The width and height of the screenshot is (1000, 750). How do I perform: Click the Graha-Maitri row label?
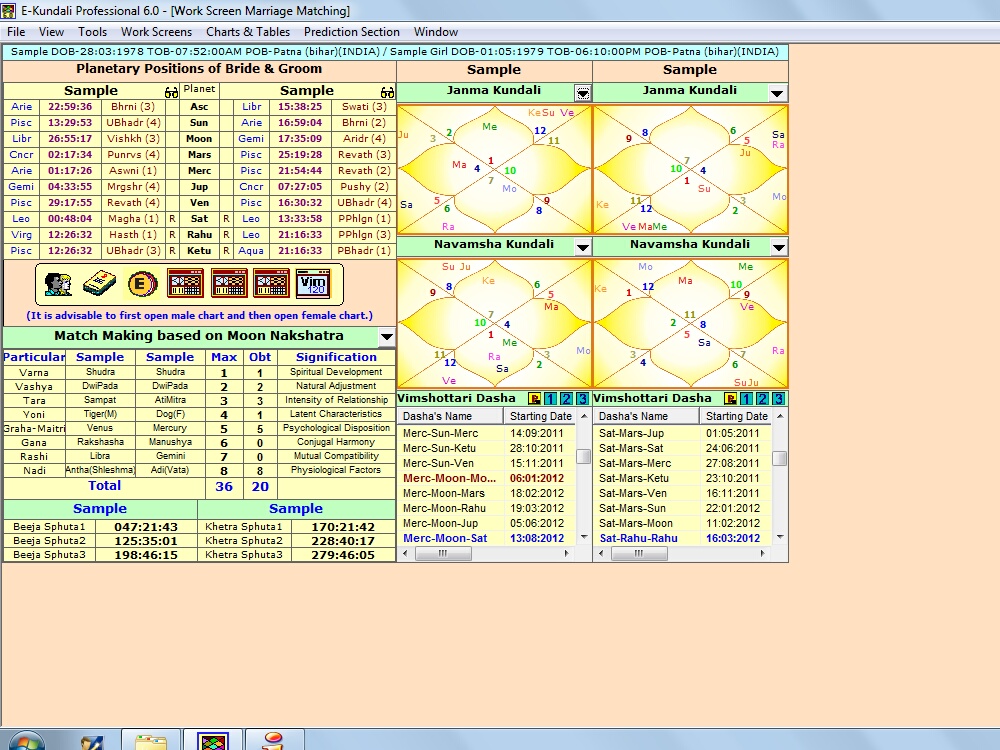[34, 429]
